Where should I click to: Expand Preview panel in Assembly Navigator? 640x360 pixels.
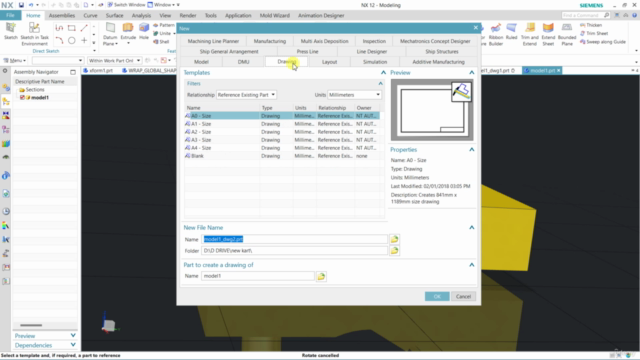[x=73, y=336]
